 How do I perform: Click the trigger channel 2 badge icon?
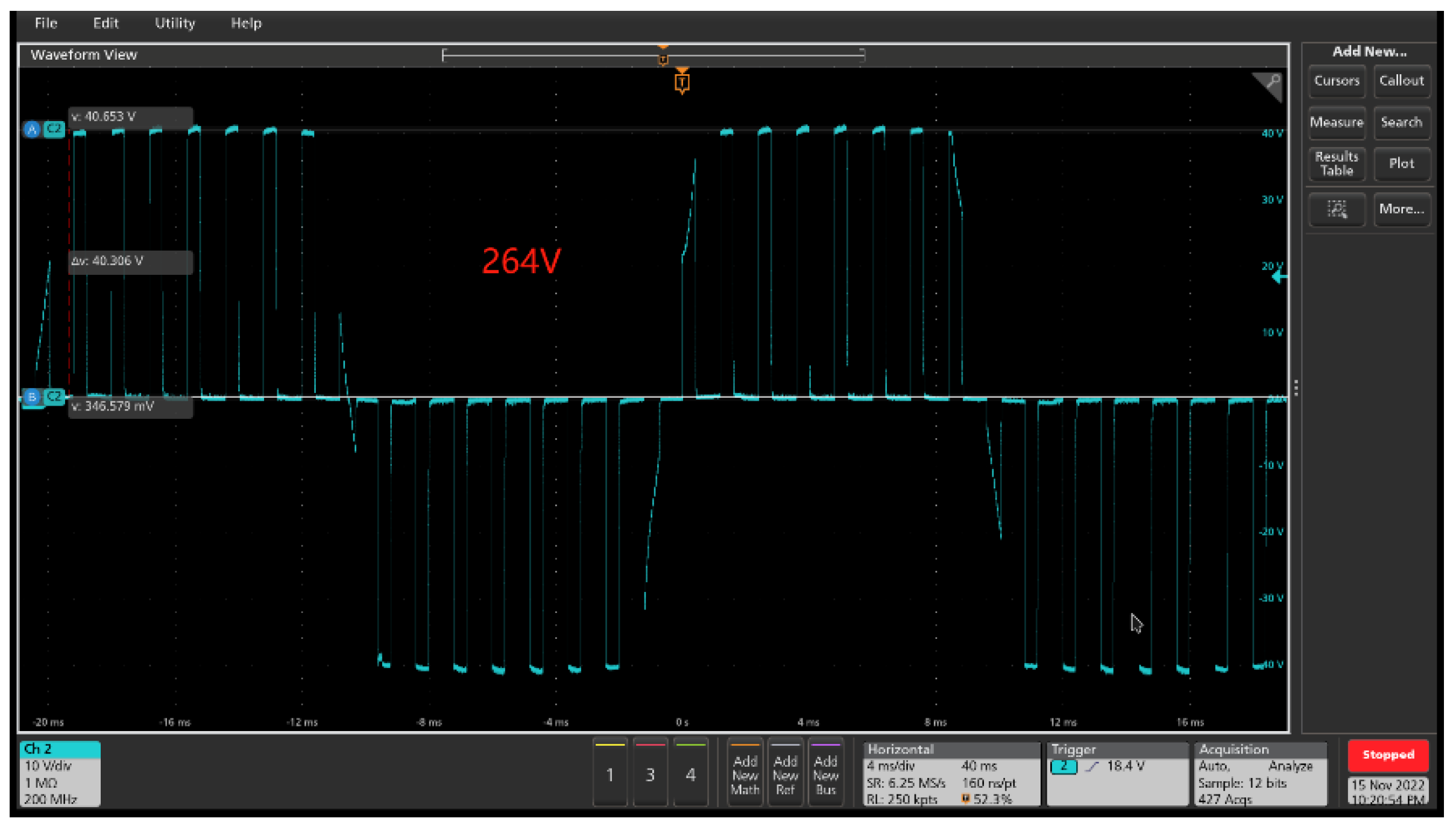[x=1064, y=766]
